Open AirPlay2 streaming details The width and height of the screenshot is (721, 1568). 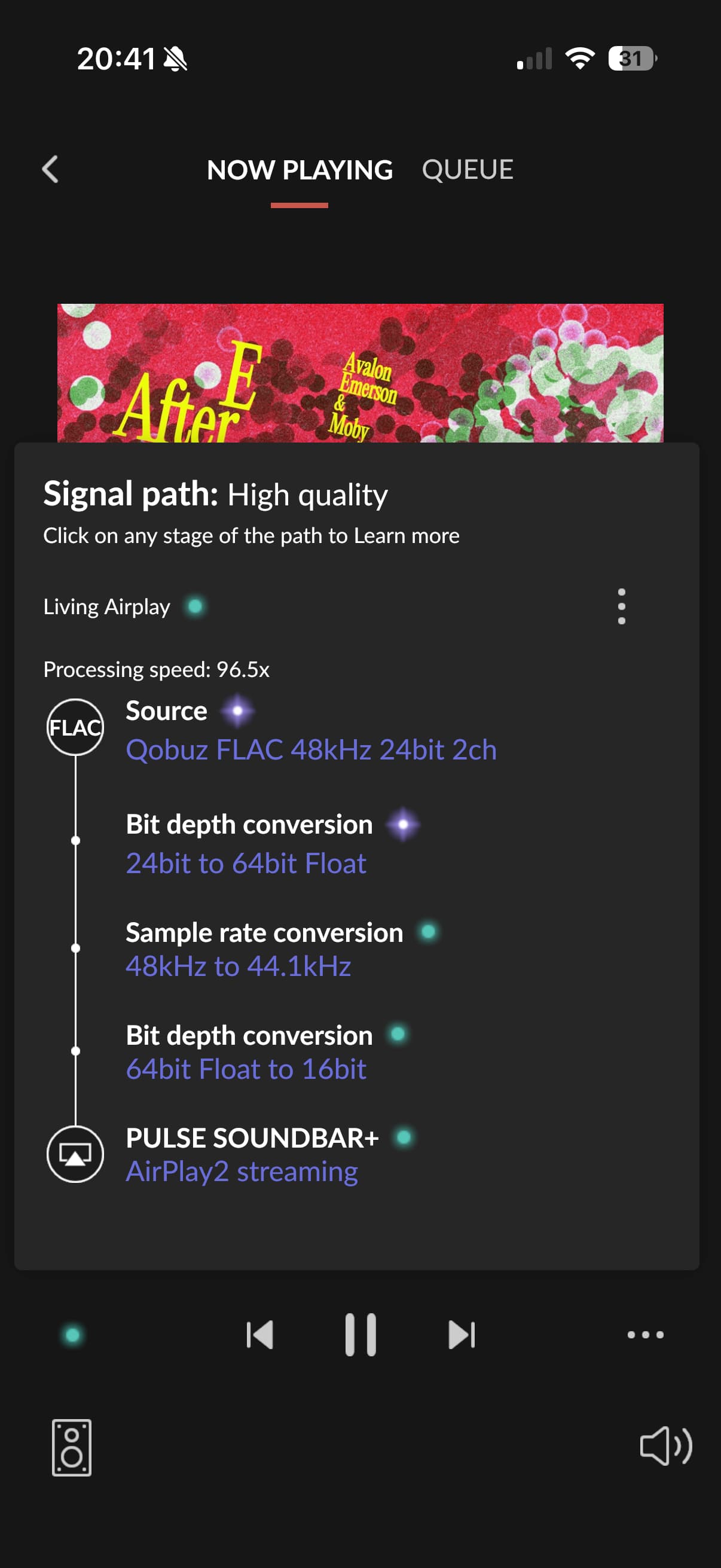(242, 1172)
